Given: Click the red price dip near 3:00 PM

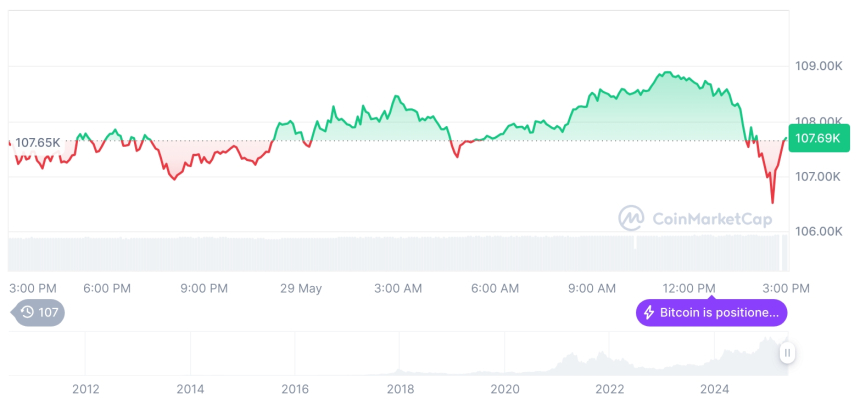Looking at the screenshot, I should click(x=772, y=200).
